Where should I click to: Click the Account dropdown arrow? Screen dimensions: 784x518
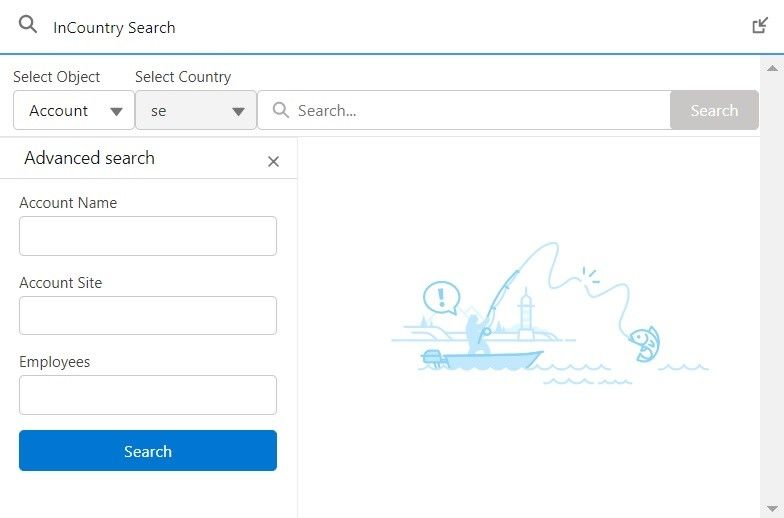coord(117,111)
